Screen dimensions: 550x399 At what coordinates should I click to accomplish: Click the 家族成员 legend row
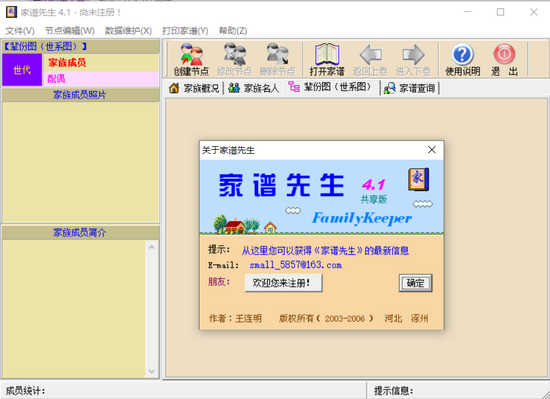[x=101, y=63]
